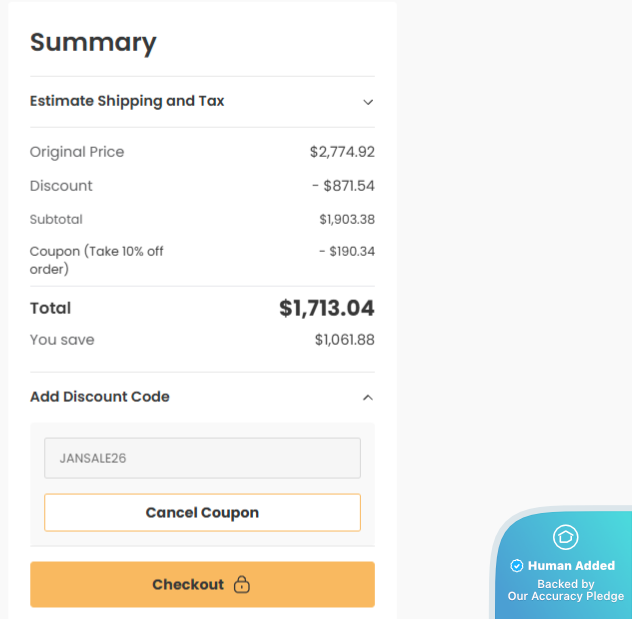Proceed with the Checkout button
The height and width of the screenshot is (619, 632).
(x=202, y=585)
